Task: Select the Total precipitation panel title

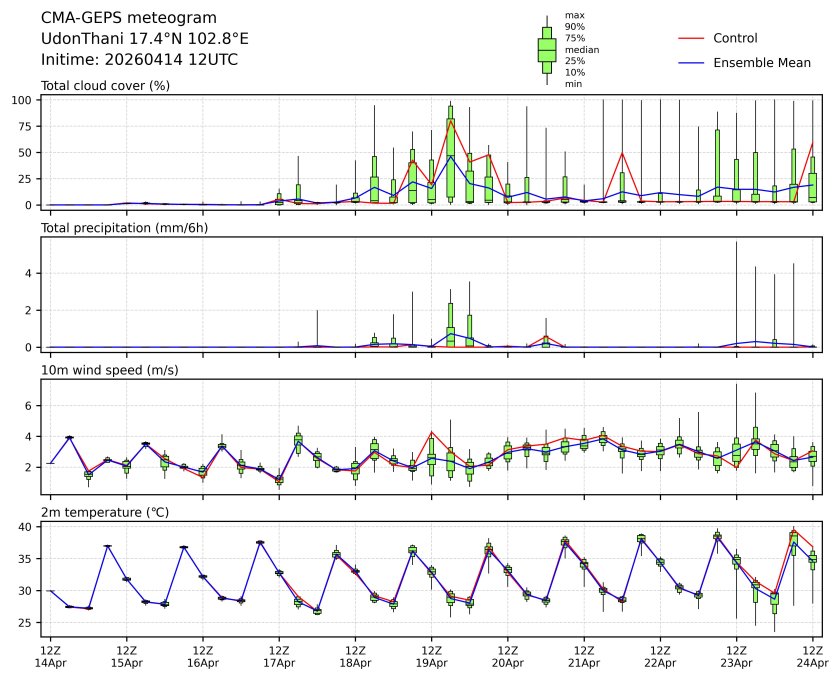Action: [119, 228]
